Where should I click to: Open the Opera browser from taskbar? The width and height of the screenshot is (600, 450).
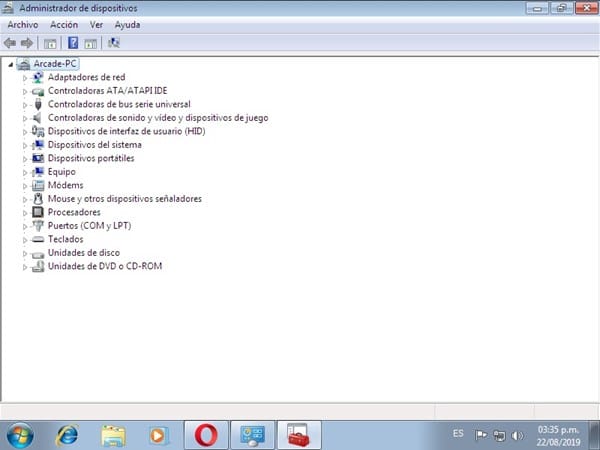(206, 435)
